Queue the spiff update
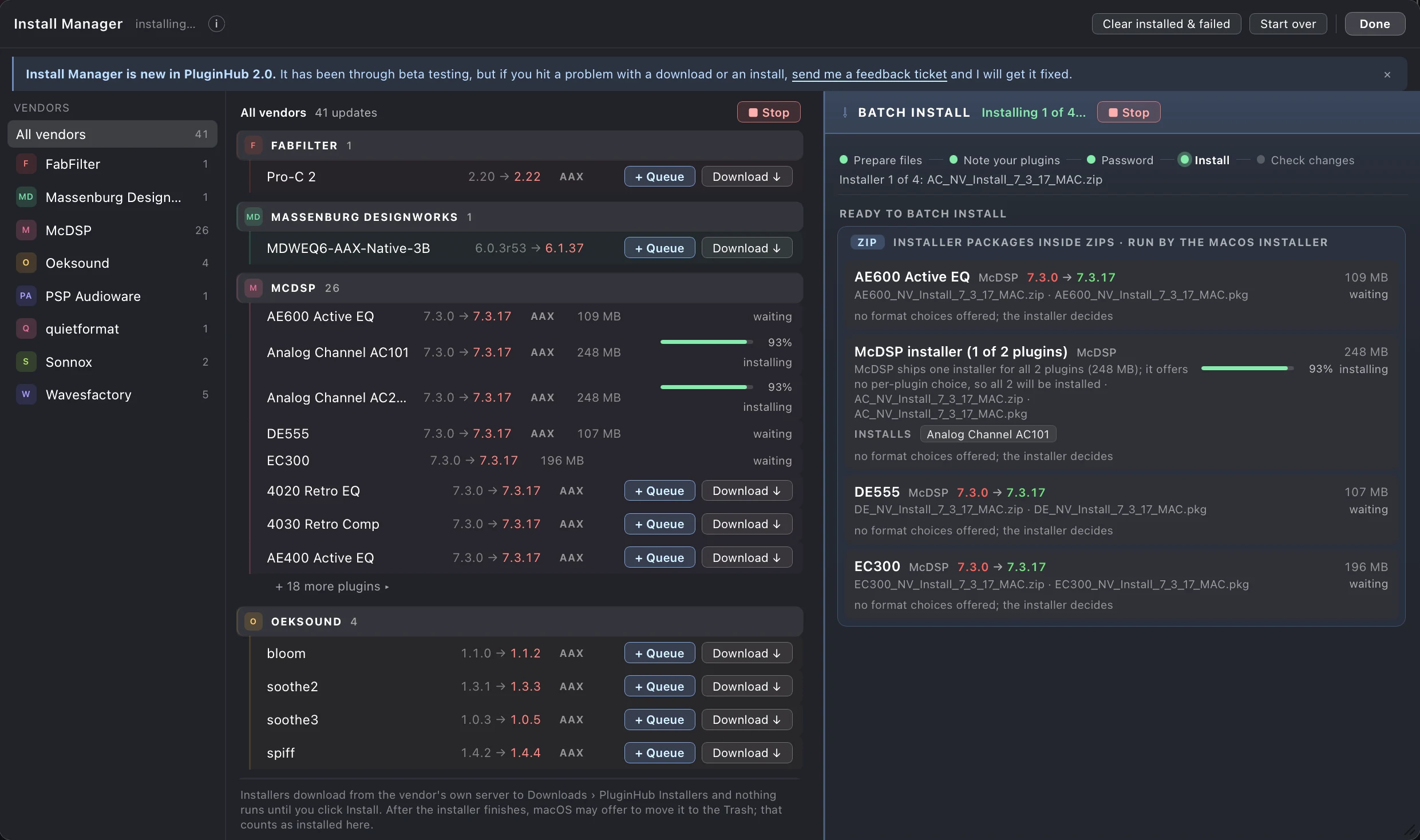This screenshot has height=840, width=1420. [x=659, y=753]
